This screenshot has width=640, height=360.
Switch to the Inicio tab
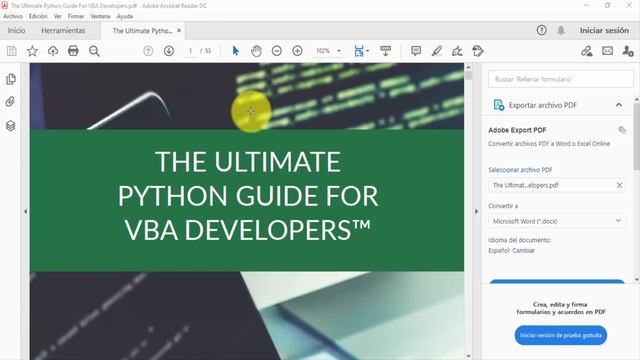click(x=16, y=31)
